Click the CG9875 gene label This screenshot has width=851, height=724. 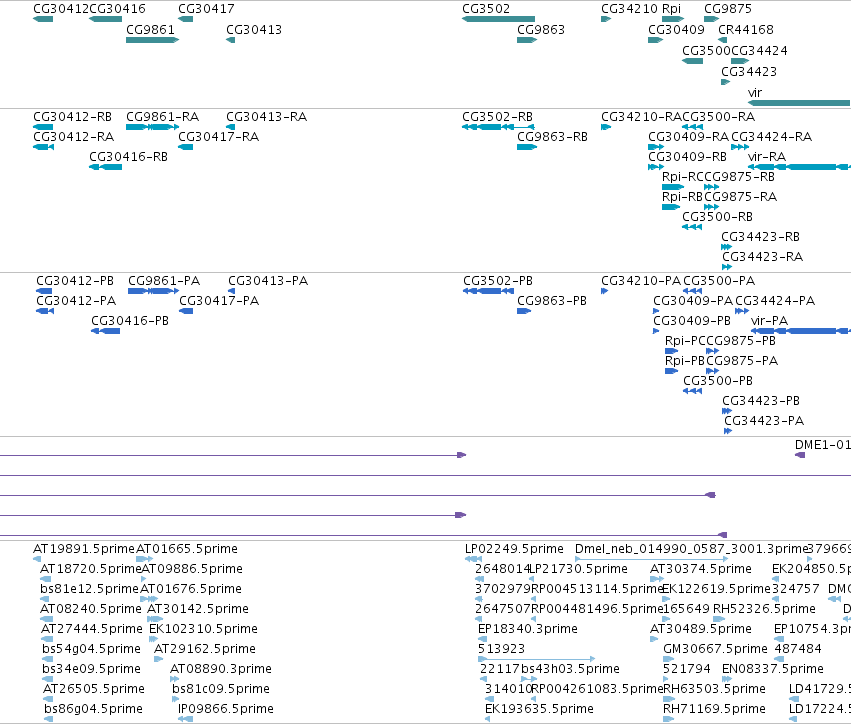coord(728,9)
